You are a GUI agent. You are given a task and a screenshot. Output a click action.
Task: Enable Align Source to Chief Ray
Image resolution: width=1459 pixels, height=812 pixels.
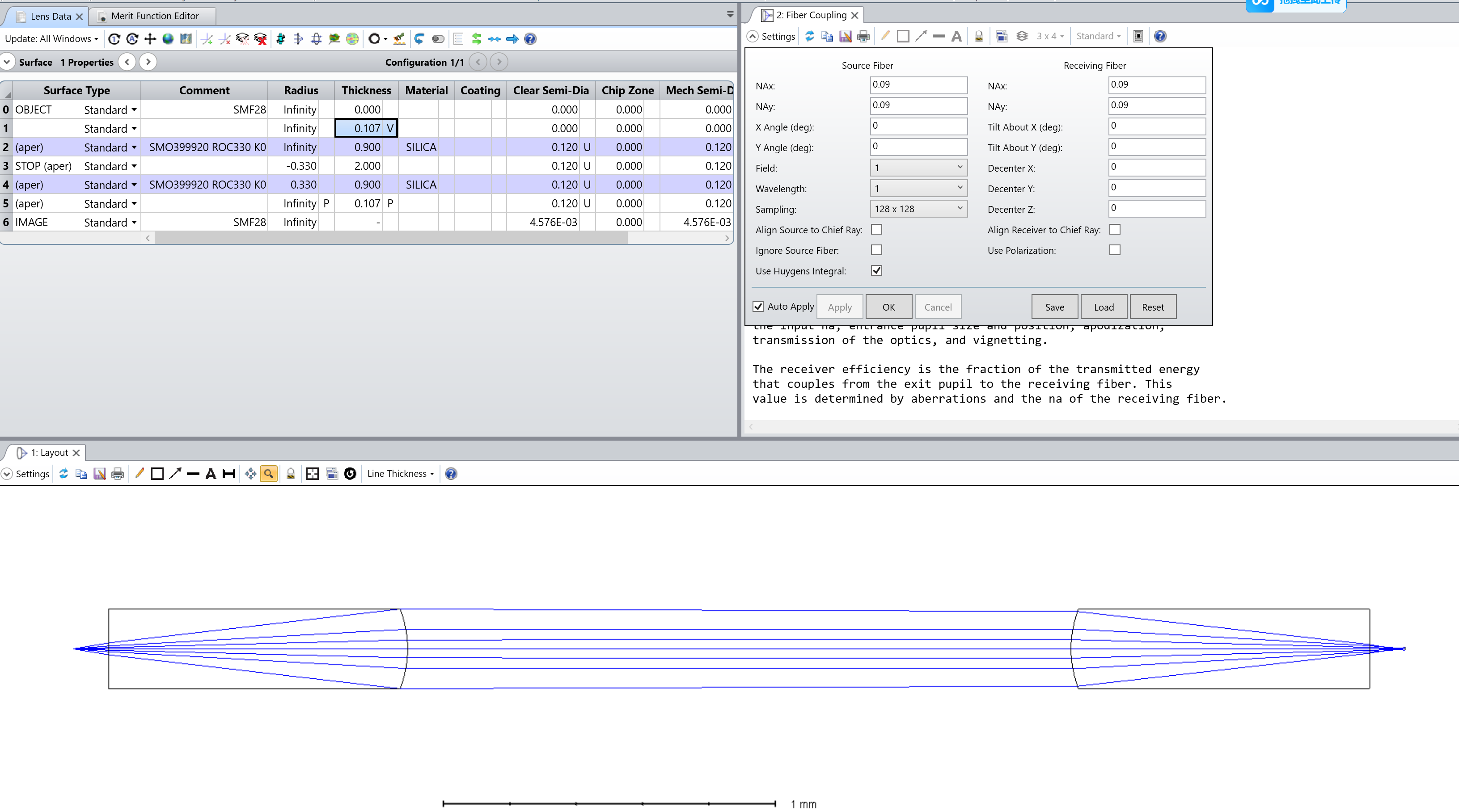[x=876, y=229]
